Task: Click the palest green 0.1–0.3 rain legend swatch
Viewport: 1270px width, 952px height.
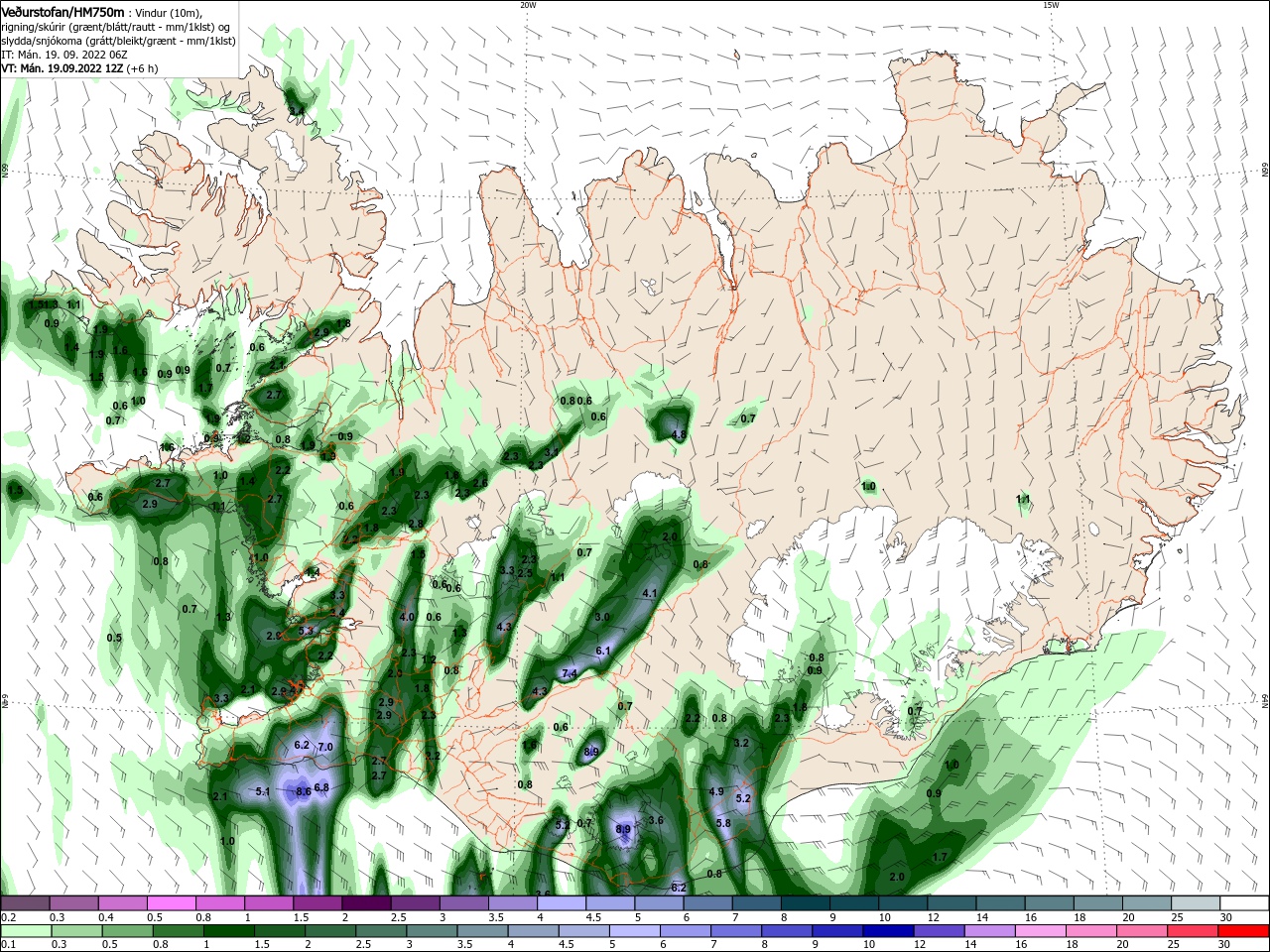Action: (x=26, y=931)
